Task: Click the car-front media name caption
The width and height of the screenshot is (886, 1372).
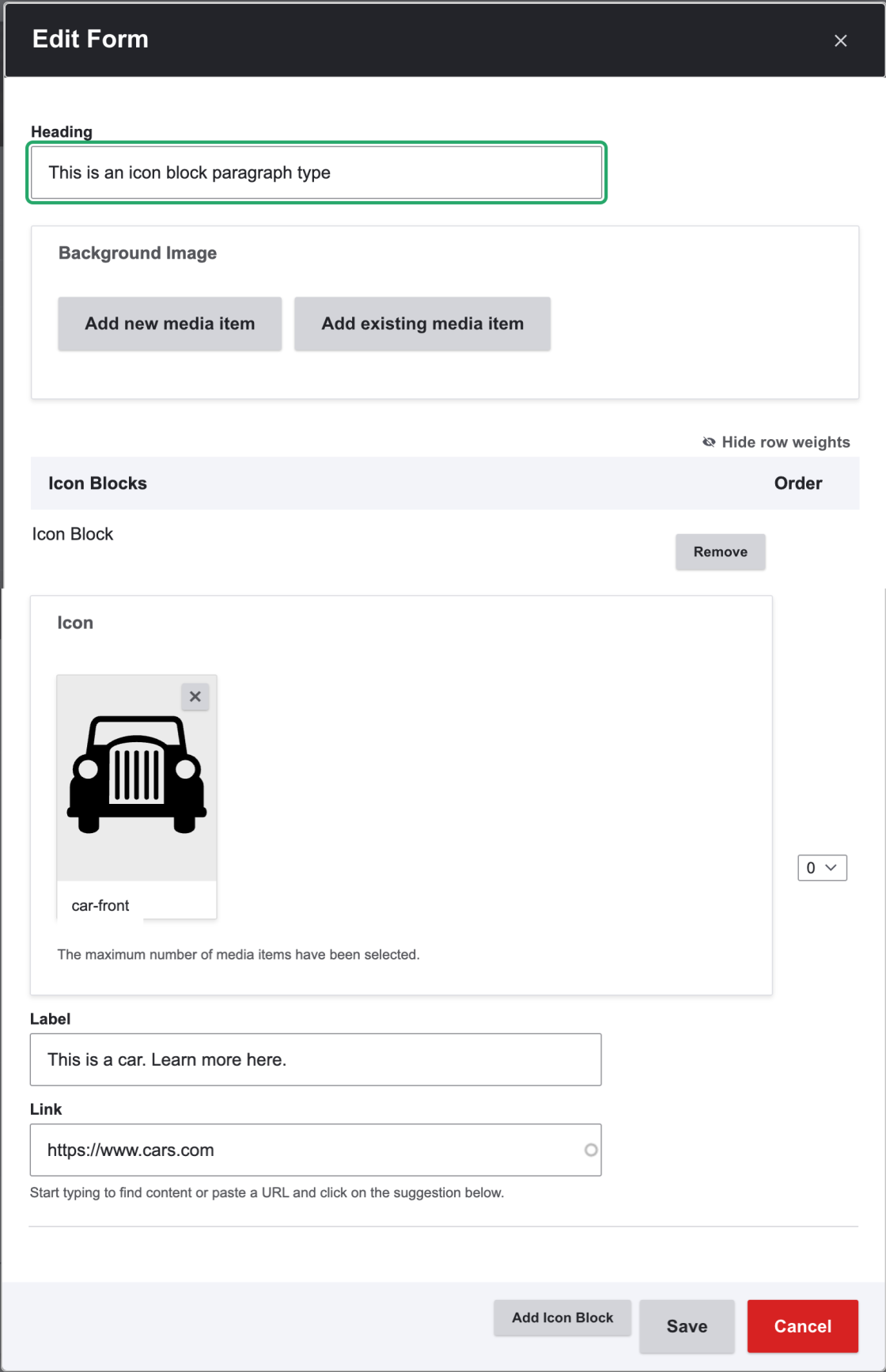Action: point(100,905)
